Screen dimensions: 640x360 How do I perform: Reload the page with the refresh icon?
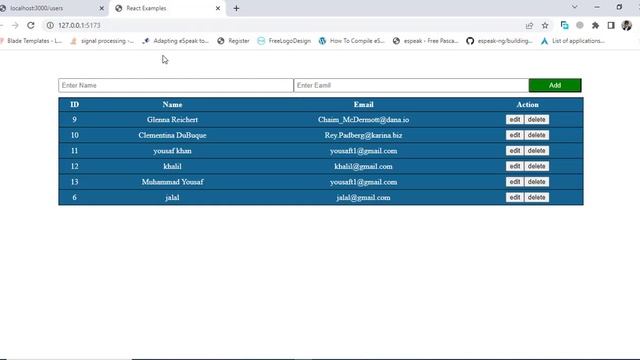(x=31, y=25)
